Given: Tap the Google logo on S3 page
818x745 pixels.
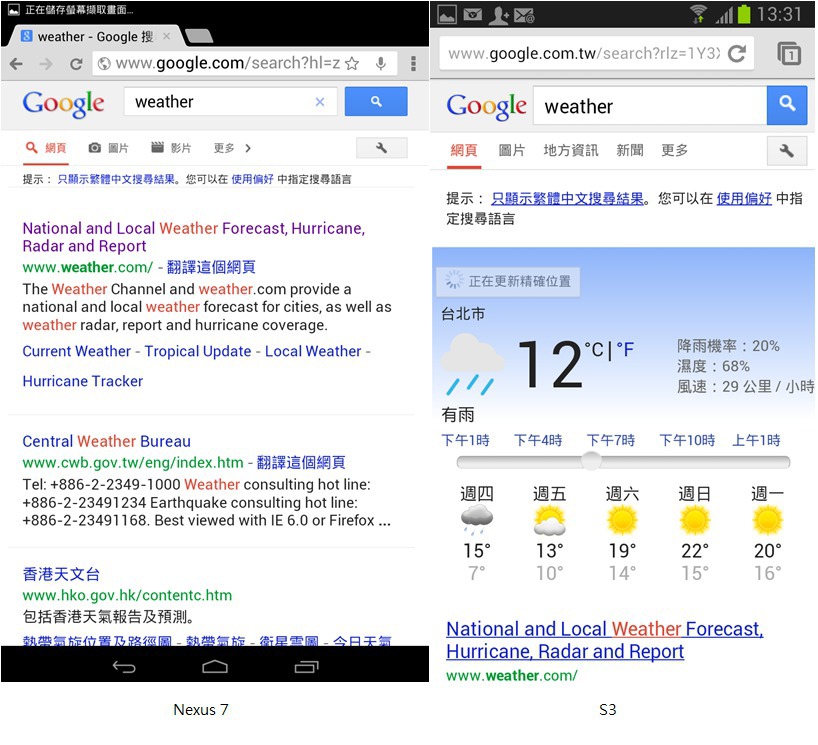Looking at the screenshot, I should coord(486,106).
